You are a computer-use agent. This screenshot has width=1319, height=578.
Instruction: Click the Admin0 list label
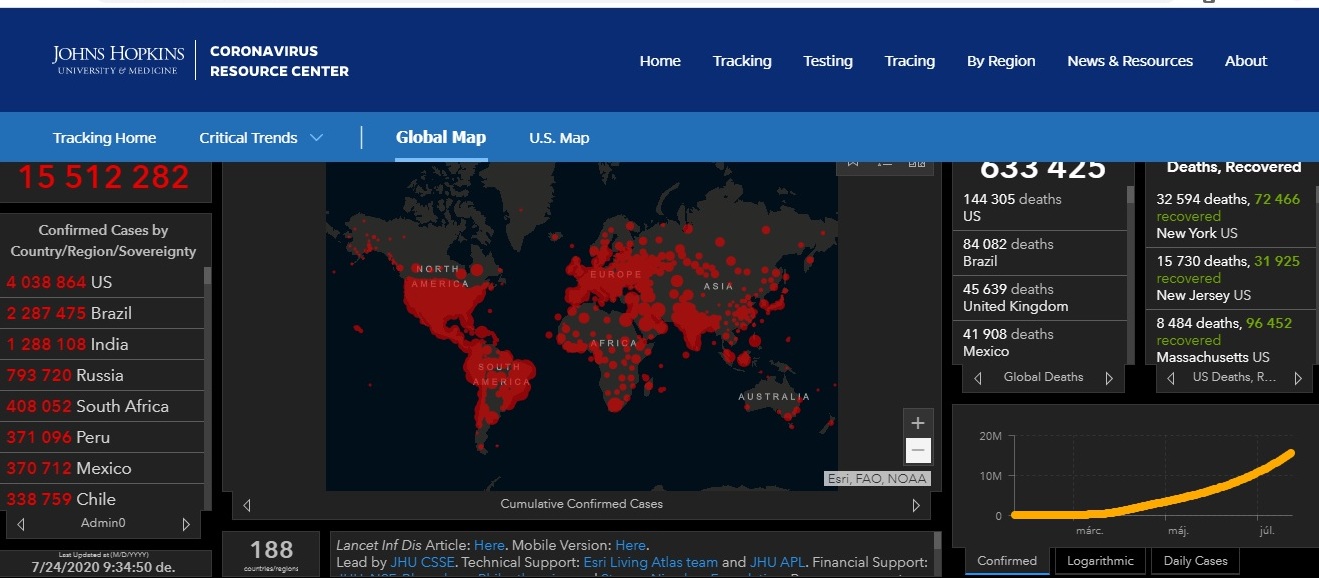[x=103, y=523]
